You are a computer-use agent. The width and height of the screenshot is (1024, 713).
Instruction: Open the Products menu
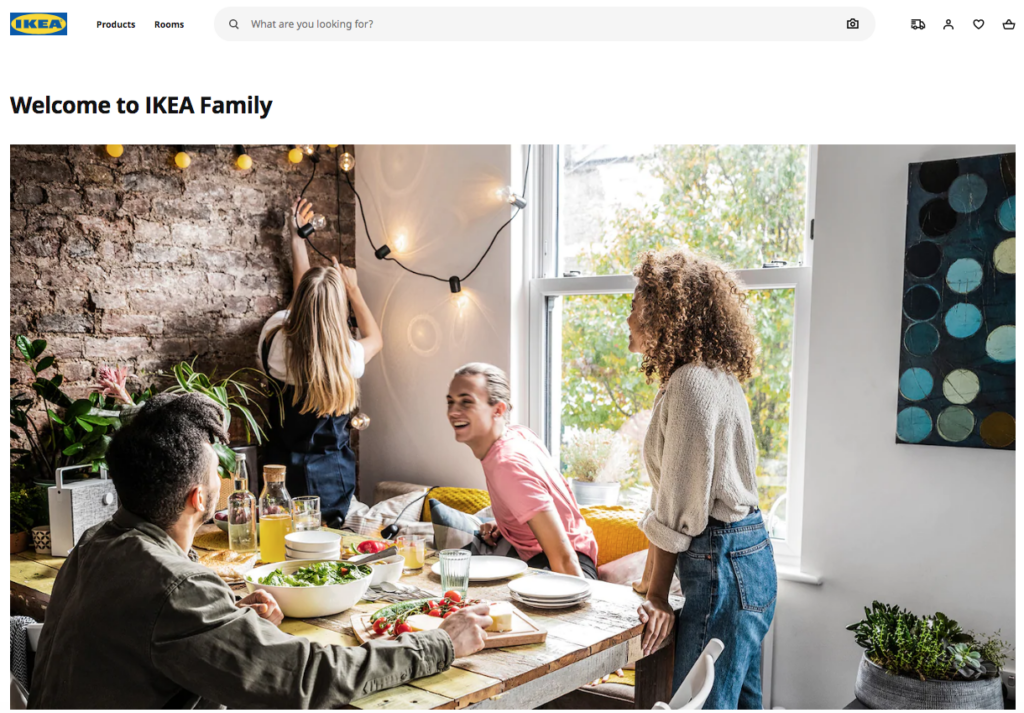click(116, 24)
